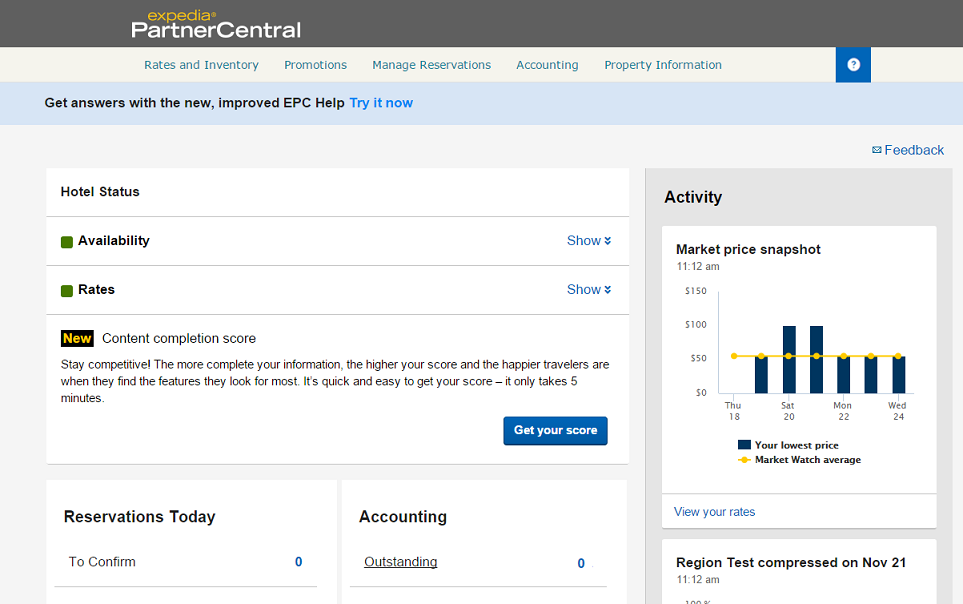This screenshot has height=604, width=963.
Task: Click the Feedback envelope icon
Action: [x=877, y=150]
